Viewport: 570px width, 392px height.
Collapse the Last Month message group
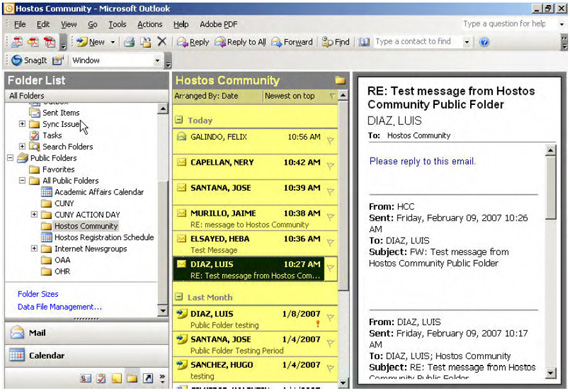pyautogui.click(x=178, y=297)
